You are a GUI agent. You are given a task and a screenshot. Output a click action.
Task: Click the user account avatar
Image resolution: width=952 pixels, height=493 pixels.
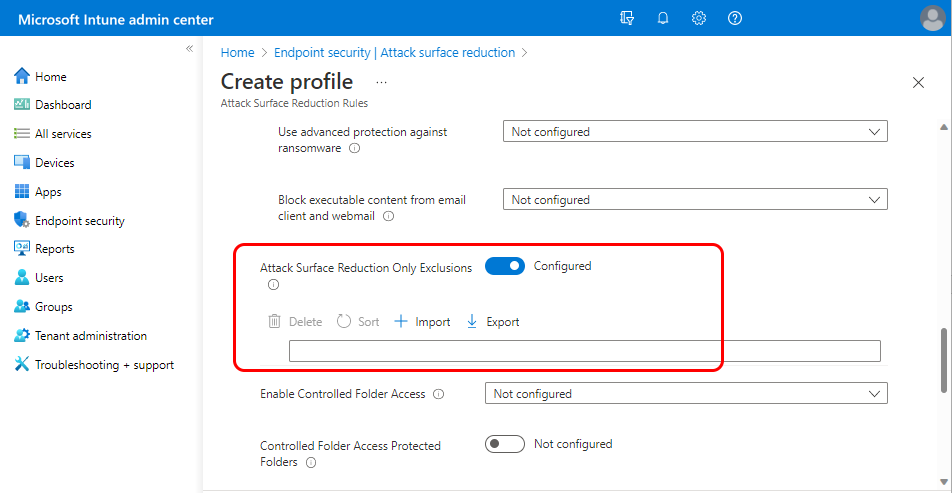click(x=932, y=18)
